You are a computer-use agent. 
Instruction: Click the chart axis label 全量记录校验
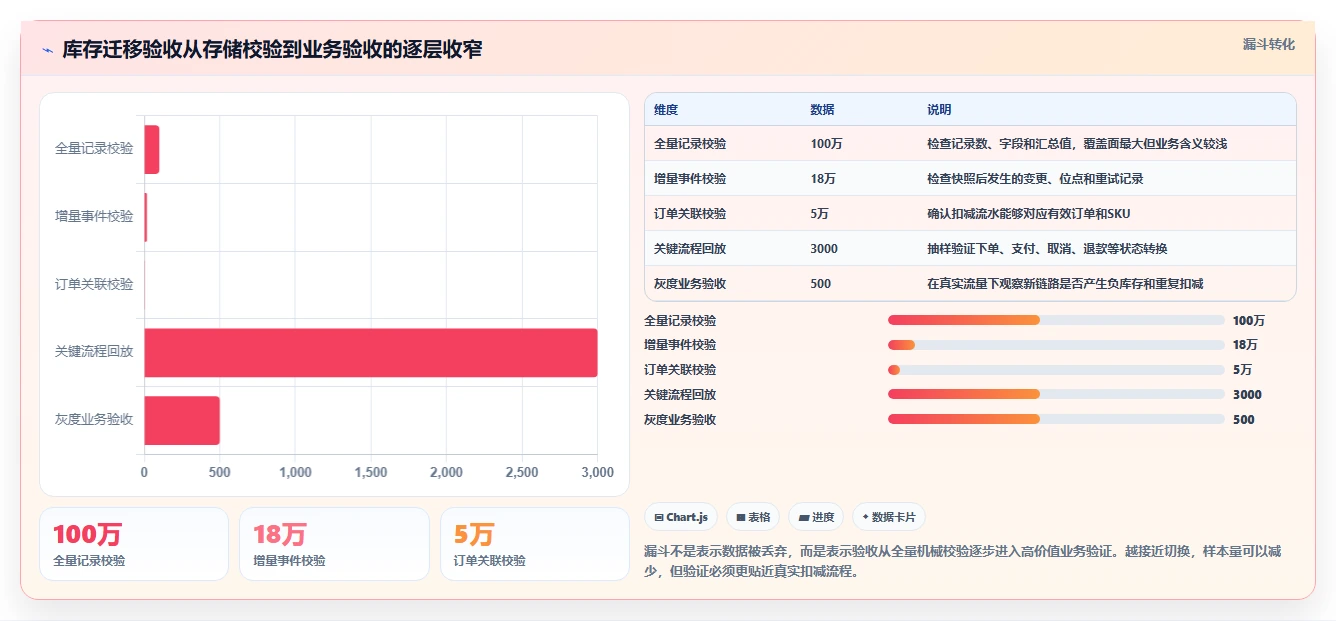[x=94, y=148]
